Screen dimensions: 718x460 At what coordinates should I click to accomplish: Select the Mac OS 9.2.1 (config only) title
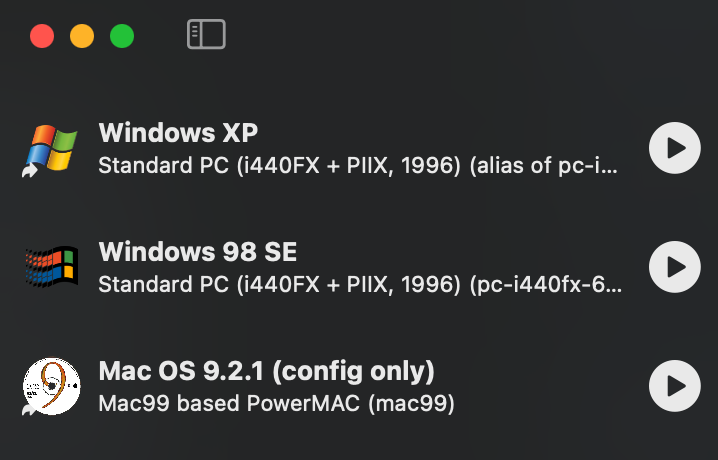267,371
